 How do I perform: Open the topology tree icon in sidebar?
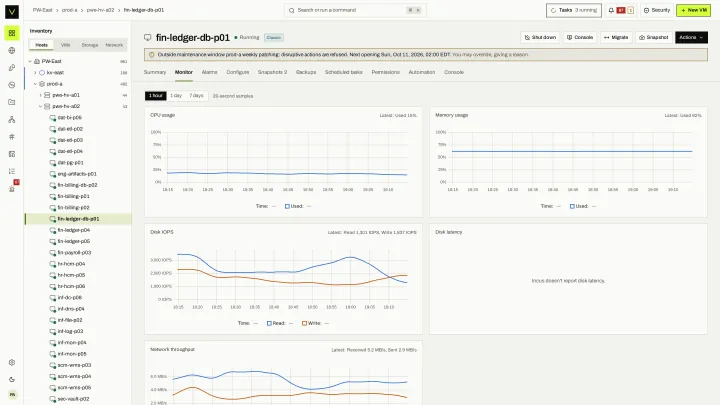12,119
